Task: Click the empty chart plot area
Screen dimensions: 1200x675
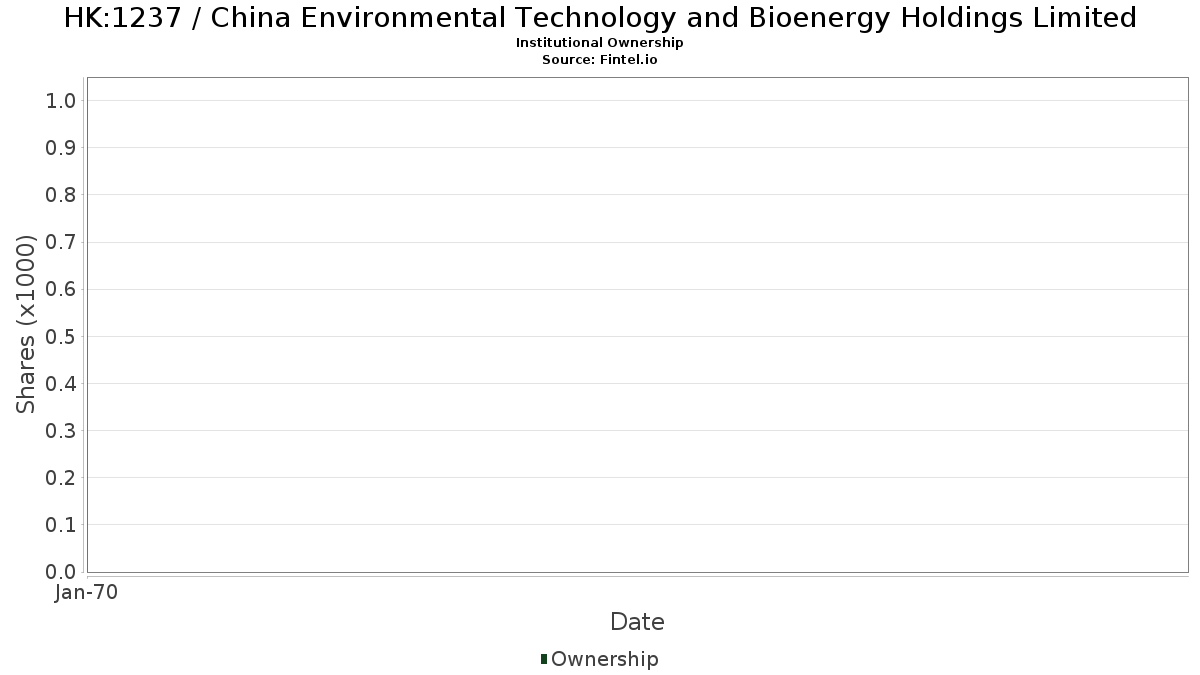Action: (637, 324)
